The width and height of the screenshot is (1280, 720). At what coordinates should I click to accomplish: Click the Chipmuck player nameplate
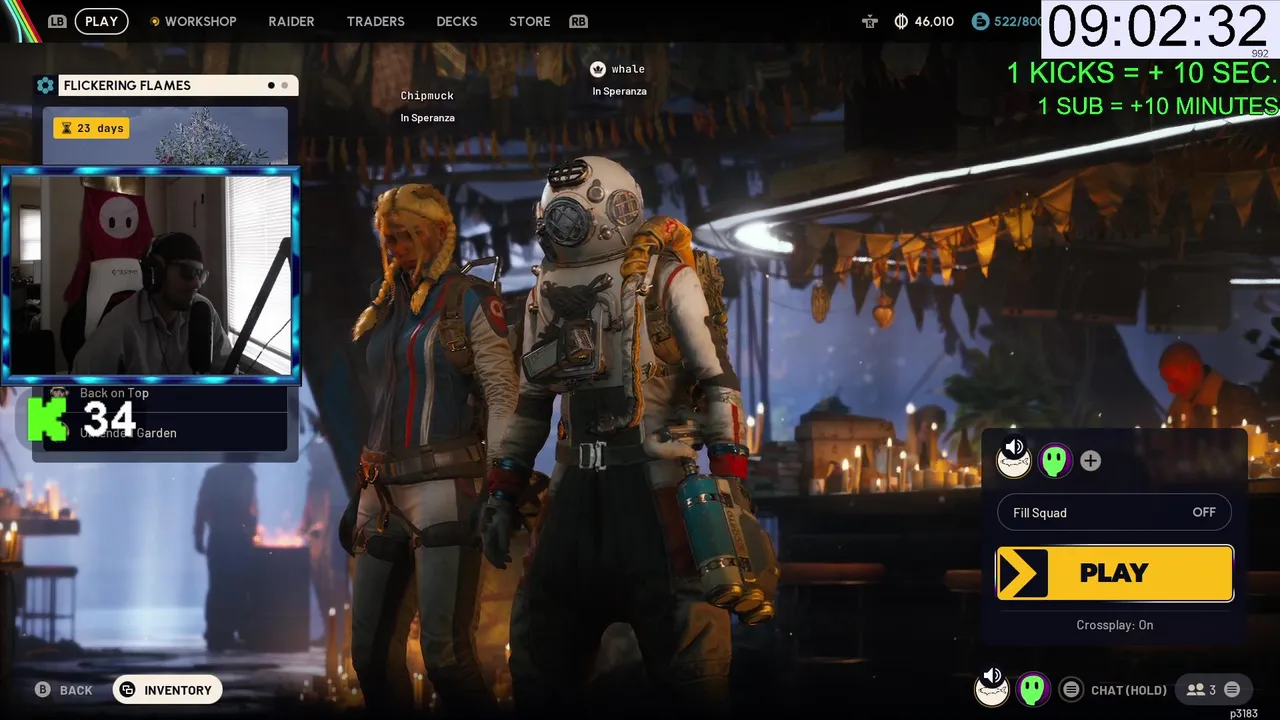pyautogui.click(x=427, y=96)
